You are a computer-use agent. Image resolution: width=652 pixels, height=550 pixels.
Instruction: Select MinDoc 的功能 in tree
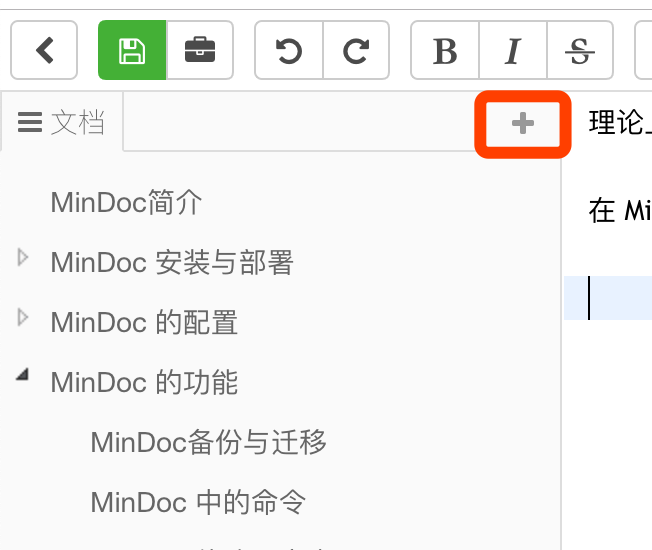[144, 382]
